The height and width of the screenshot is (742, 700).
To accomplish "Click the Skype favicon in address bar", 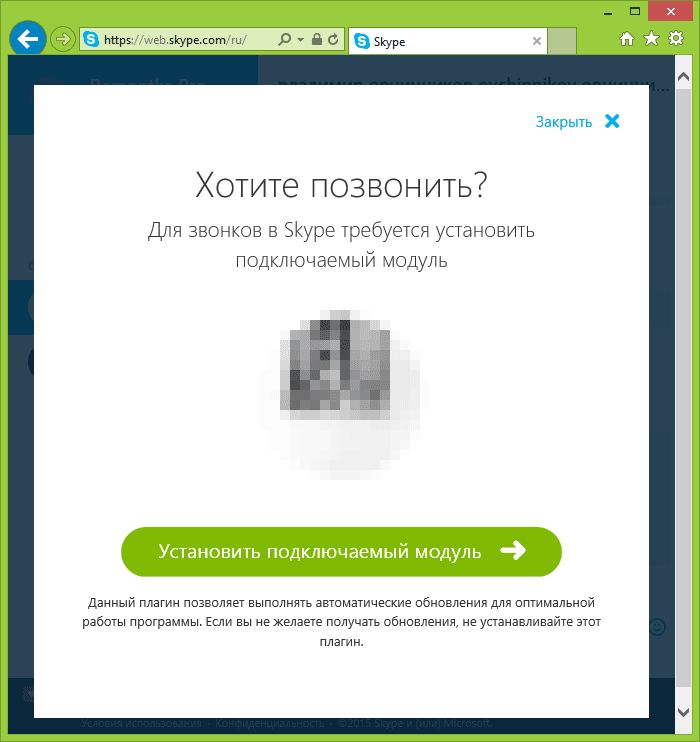I will pos(91,39).
